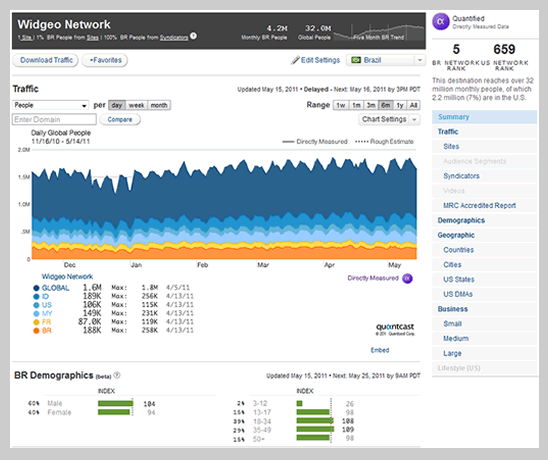Click the help question mark icon in header
The height and width of the screenshot is (460, 548).
click(x=193, y=36)
